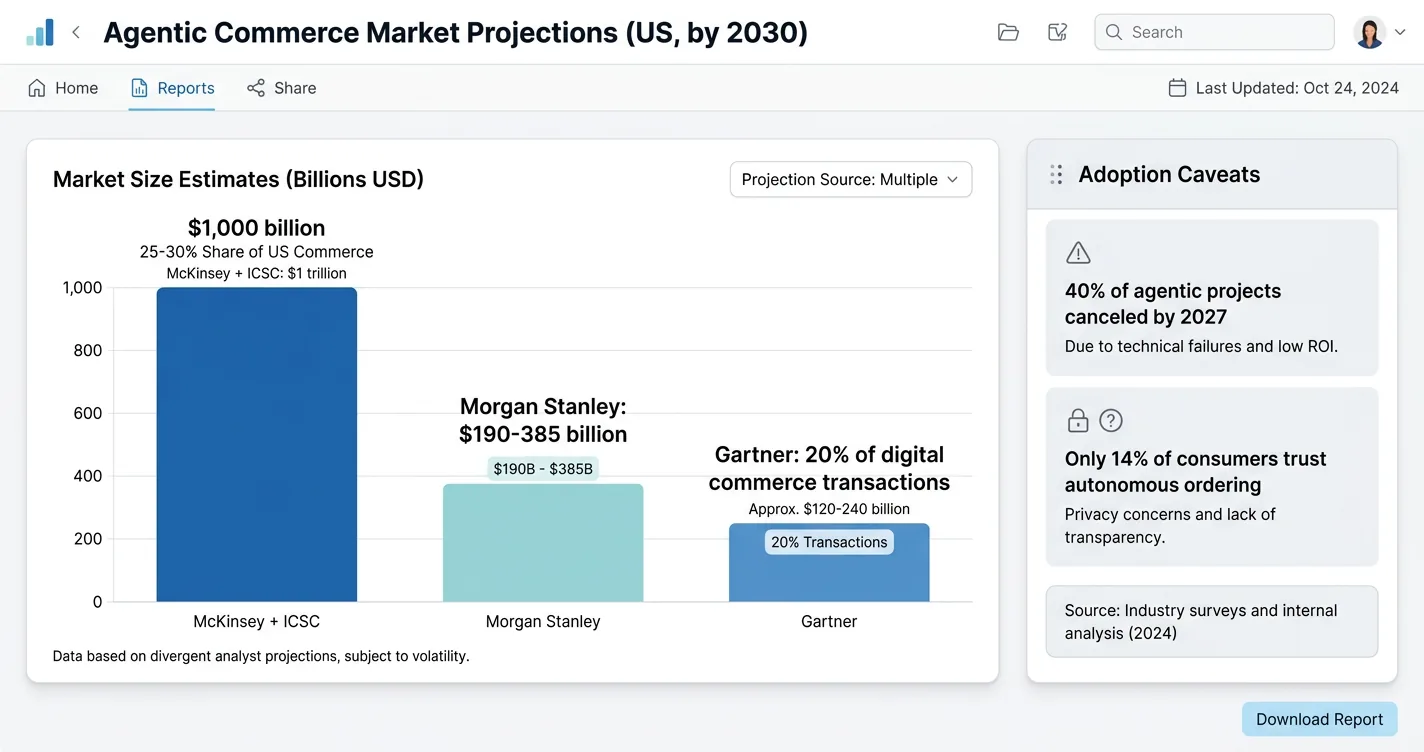Open the Share tab
The width and height of the screenshot is (1424, 752).
pyautogui.click(x=282, y=88)
